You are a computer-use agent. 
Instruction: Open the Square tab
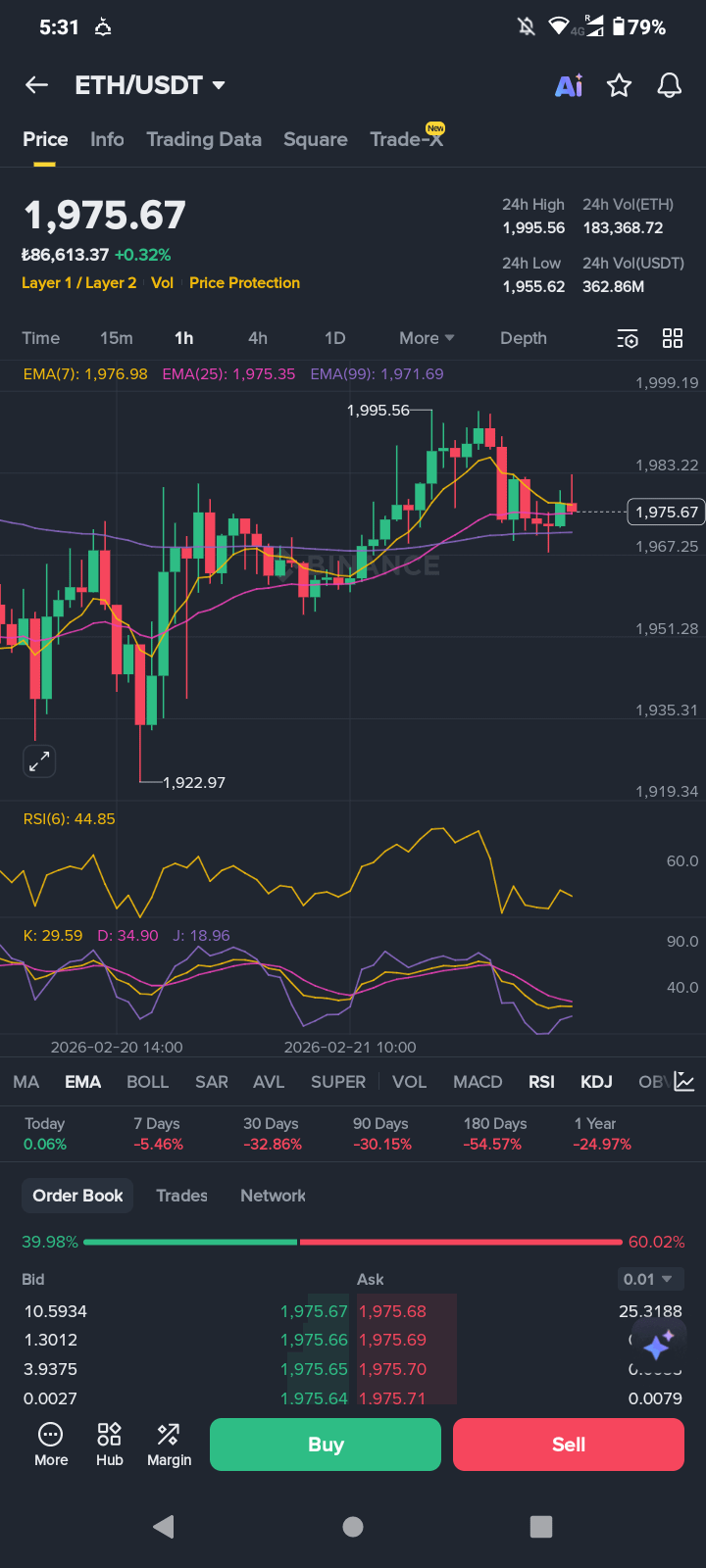pos(316,139)
